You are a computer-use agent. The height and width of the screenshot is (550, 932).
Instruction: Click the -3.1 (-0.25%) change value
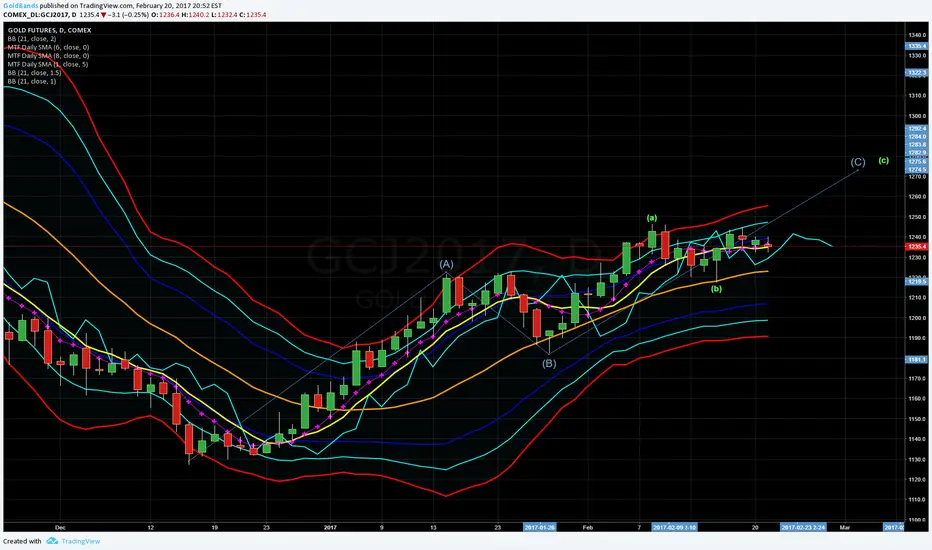point(128,14)
